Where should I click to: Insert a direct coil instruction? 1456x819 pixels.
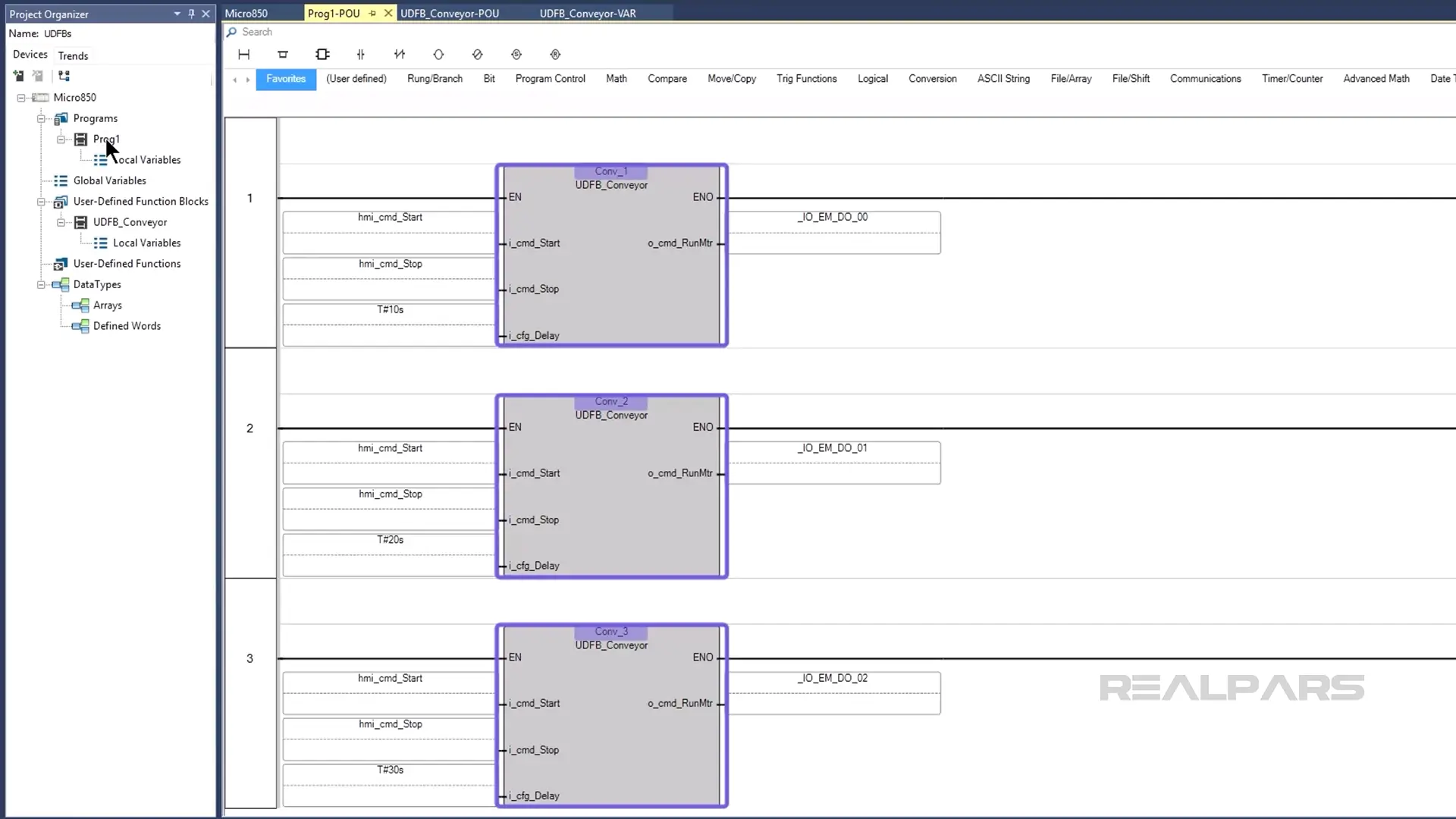click(438, 55)
